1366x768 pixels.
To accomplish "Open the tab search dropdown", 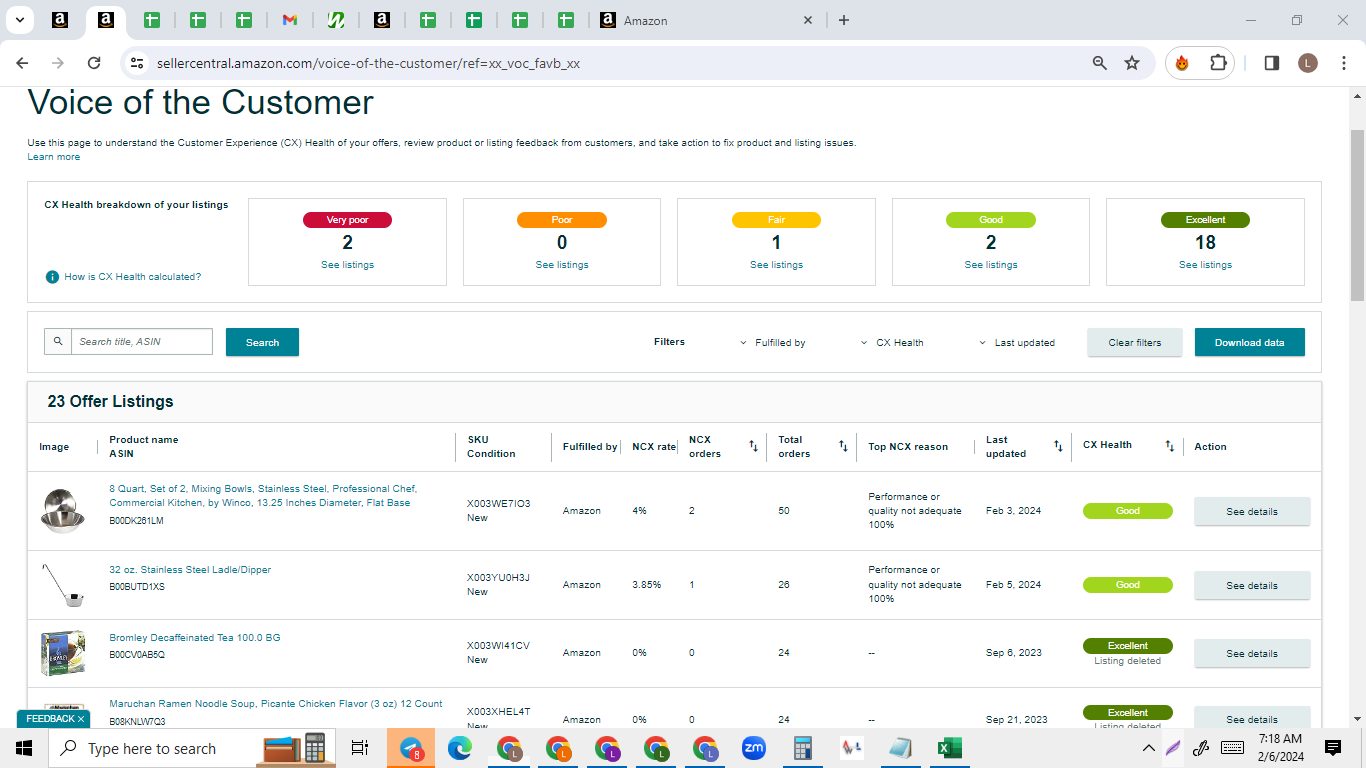I will click(19, 20).
